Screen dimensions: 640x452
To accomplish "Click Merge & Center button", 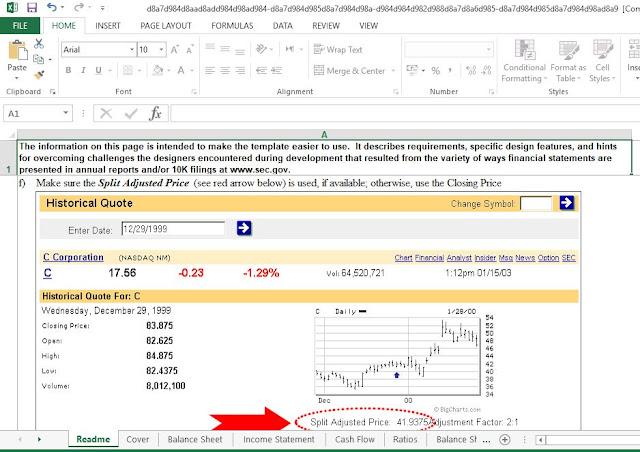I will click(349, 71).
